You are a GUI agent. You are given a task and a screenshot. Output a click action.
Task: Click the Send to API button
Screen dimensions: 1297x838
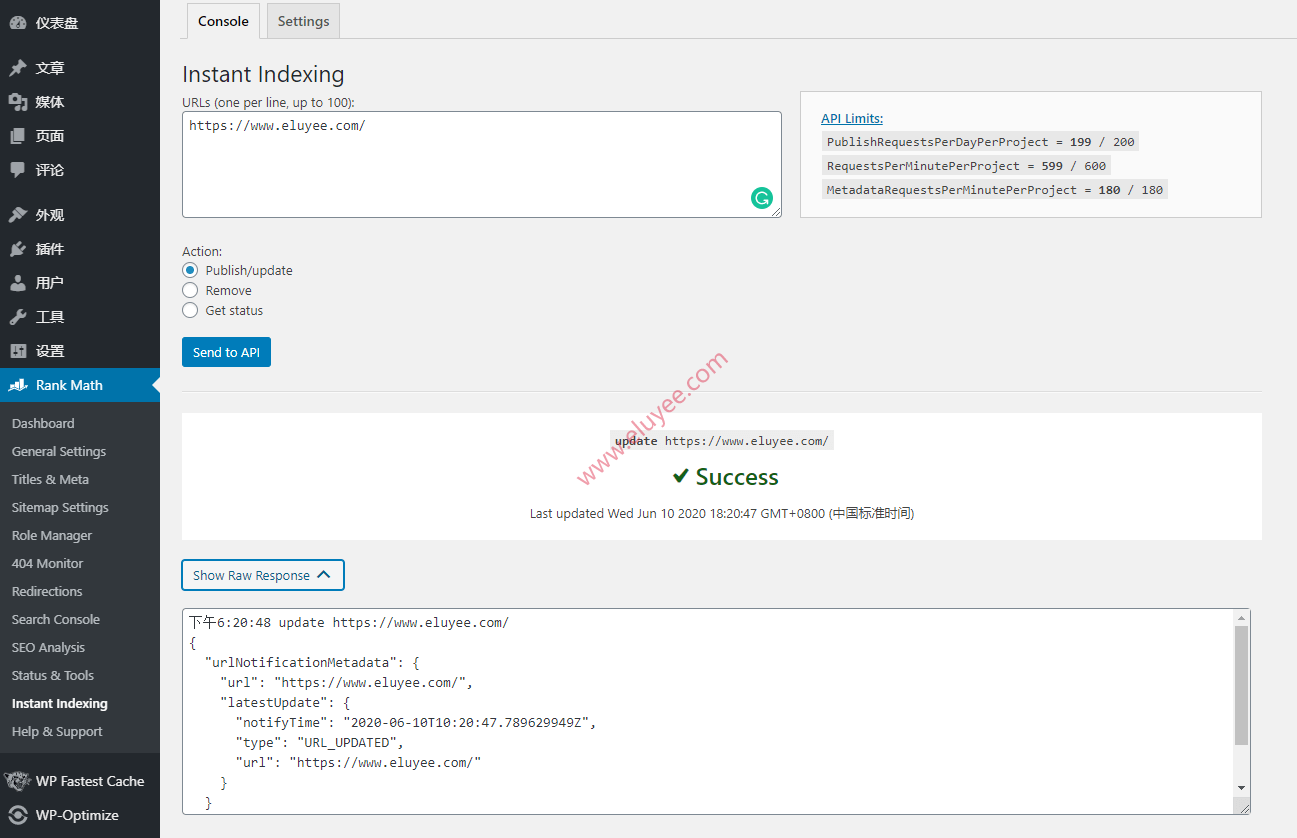226,352
